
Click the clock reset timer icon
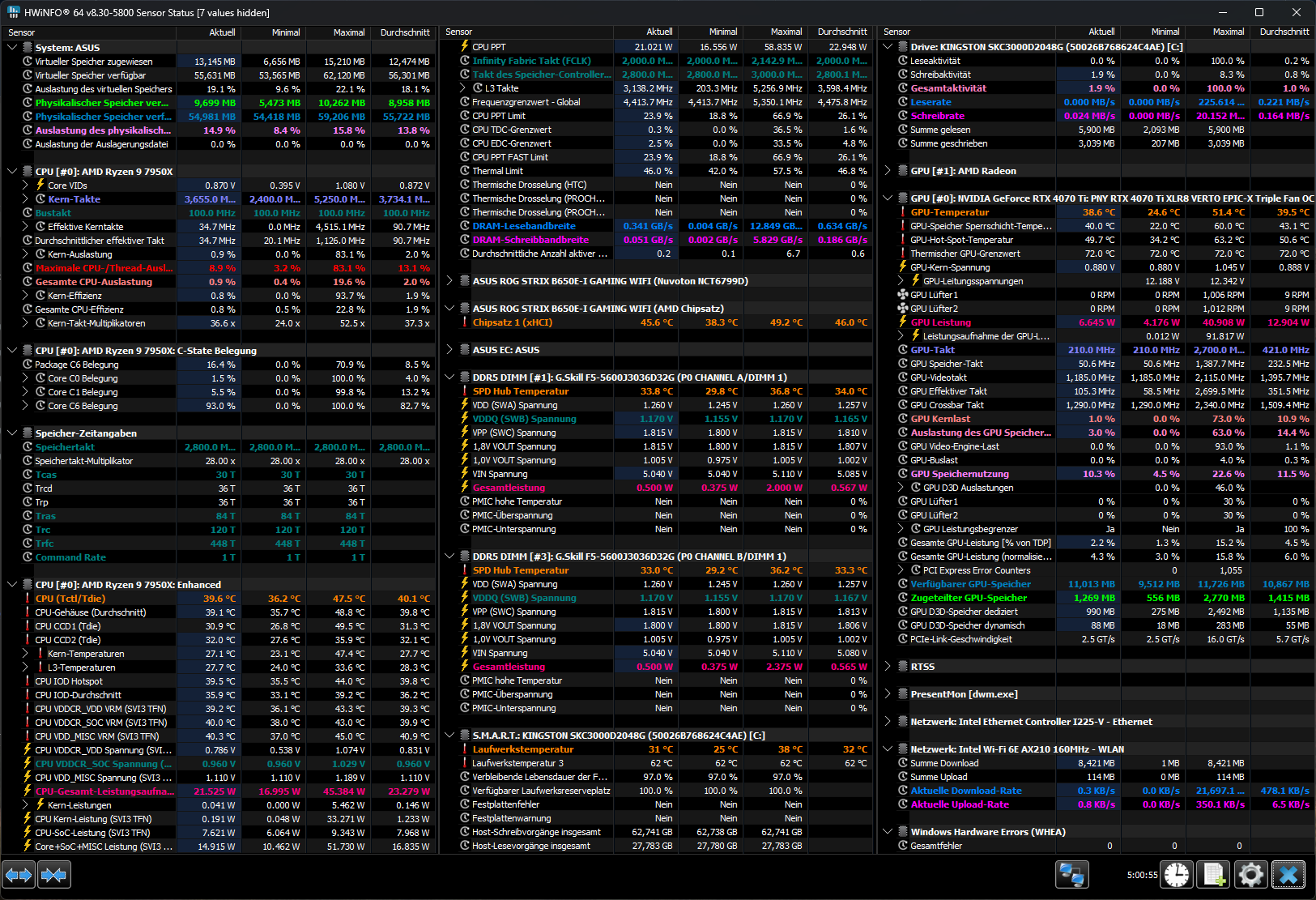pos(1177,875)
